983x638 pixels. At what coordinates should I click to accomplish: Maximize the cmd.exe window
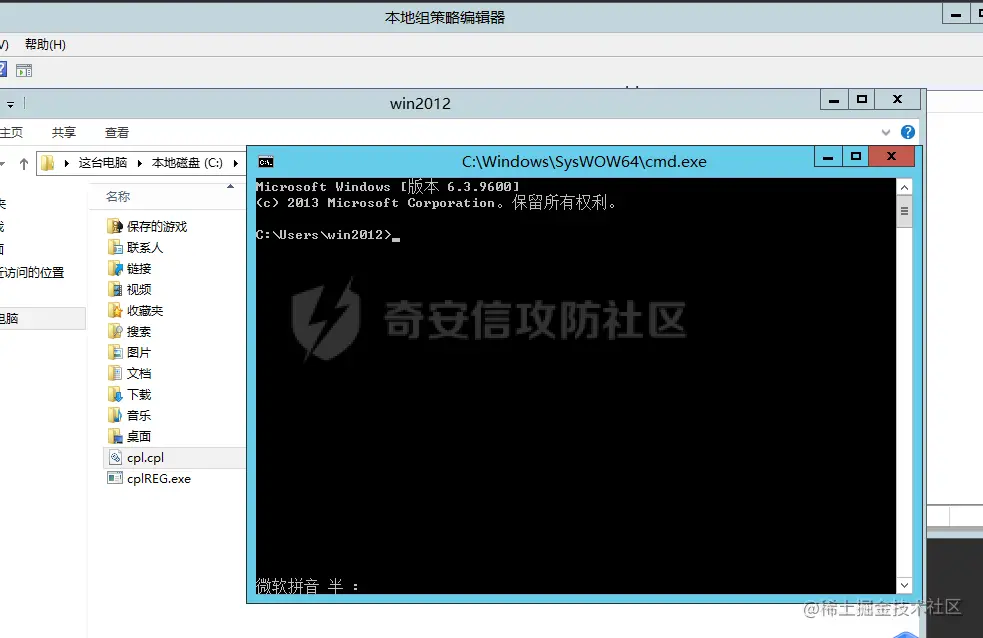pyautogui.click(x=856, y=156)
